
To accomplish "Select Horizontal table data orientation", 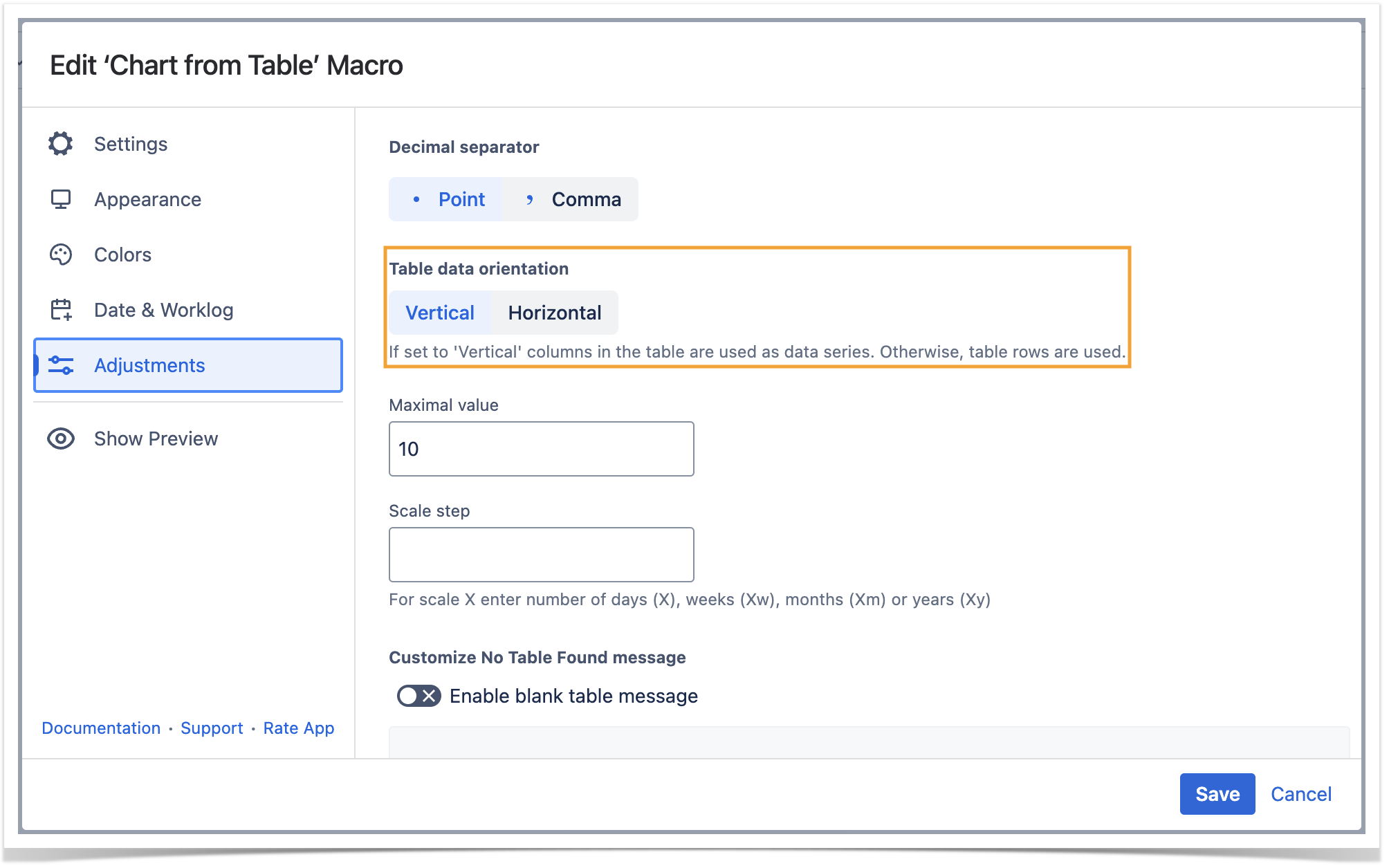I will pos(554,313).
